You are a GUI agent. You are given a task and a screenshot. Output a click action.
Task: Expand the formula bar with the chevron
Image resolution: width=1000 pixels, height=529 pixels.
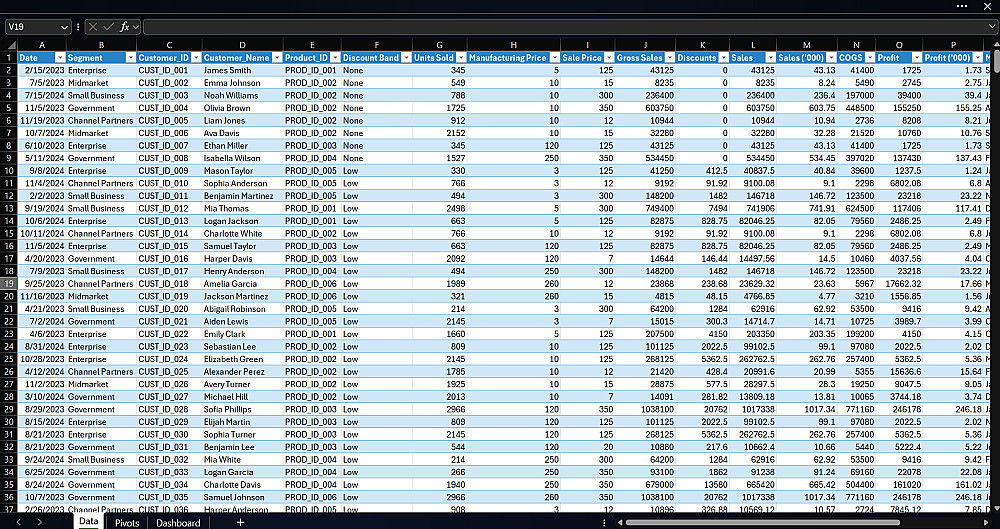(993, 27)
